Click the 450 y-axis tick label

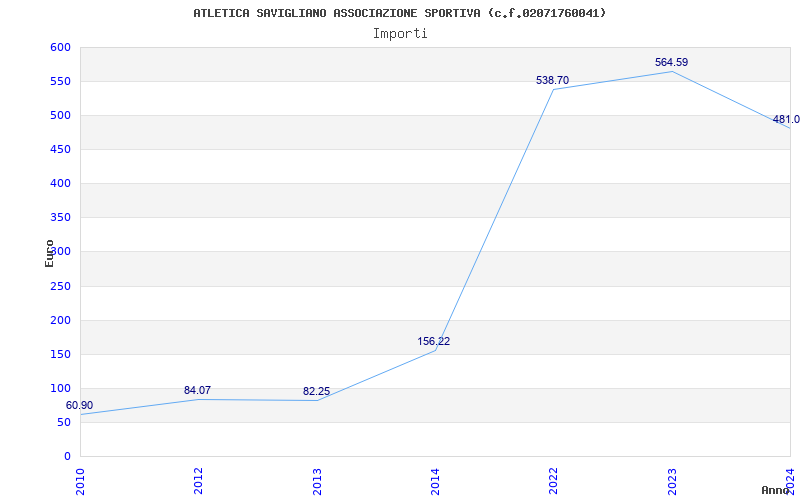60,149
